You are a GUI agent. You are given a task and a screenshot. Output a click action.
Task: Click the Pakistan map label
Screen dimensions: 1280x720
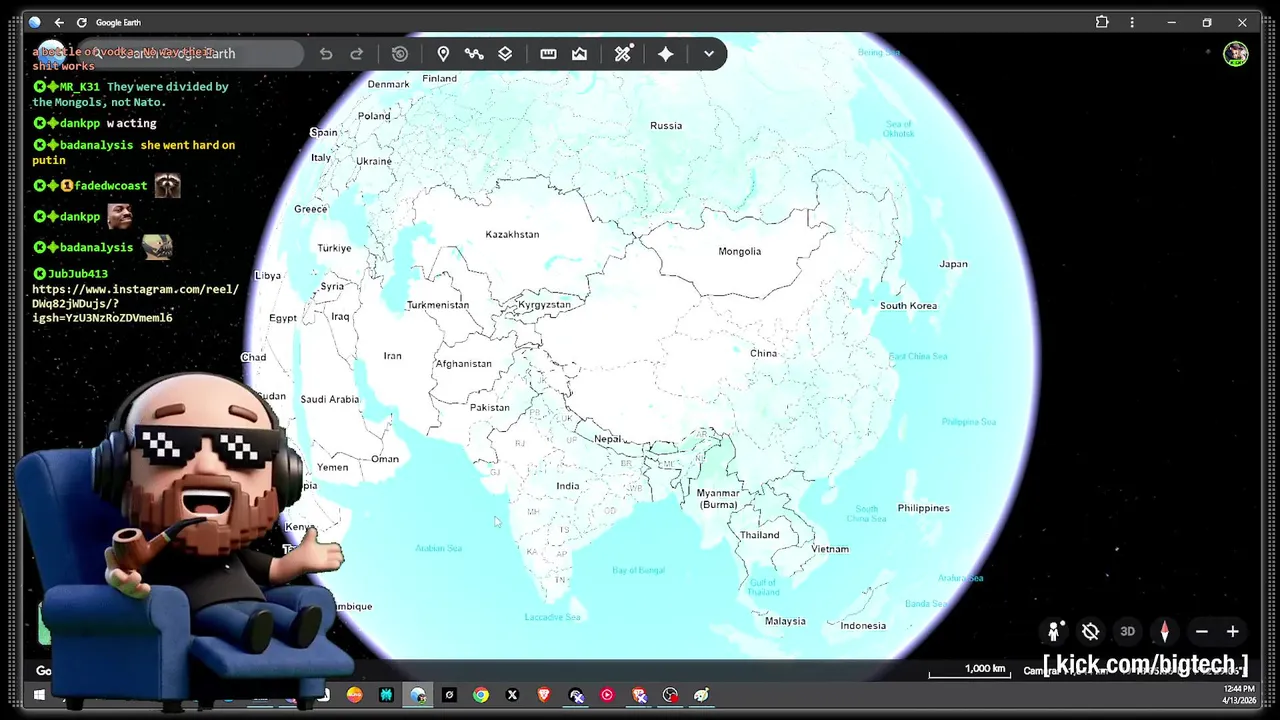pyautogui.click(x=490, y=408)
